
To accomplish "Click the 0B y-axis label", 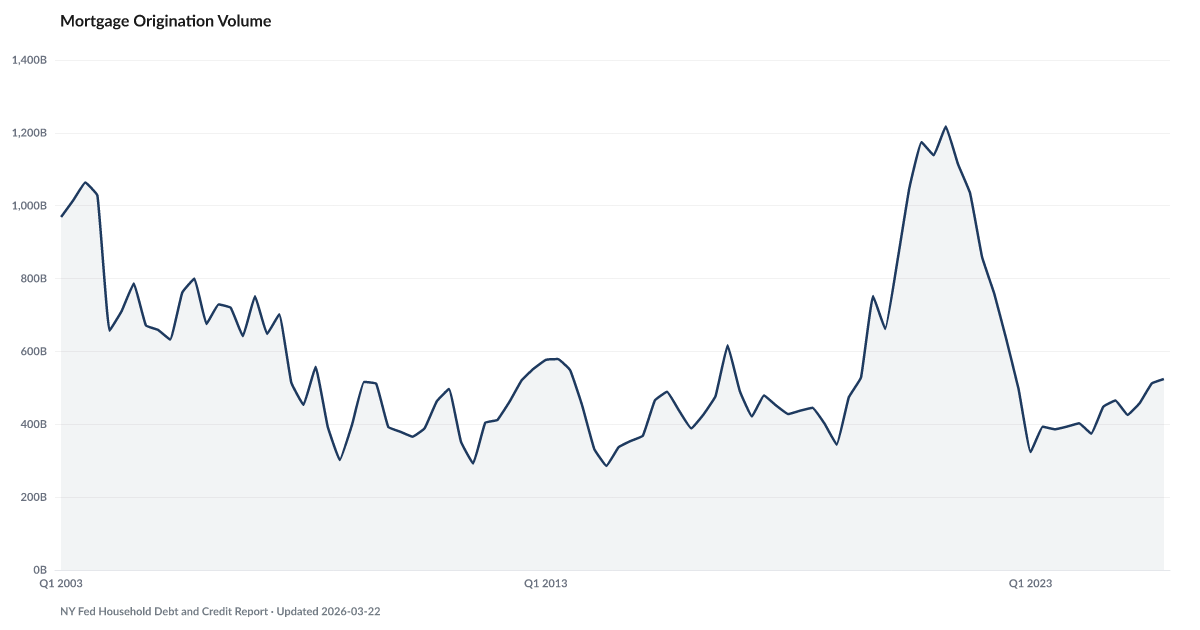I will pyautogui.click(x=40, y=569).
